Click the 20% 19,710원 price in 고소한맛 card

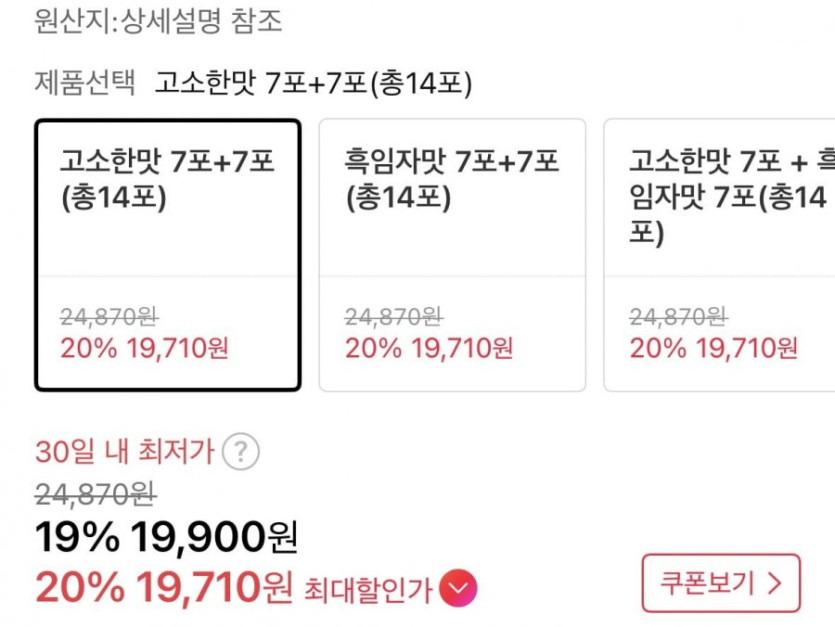tap(145, 348)
